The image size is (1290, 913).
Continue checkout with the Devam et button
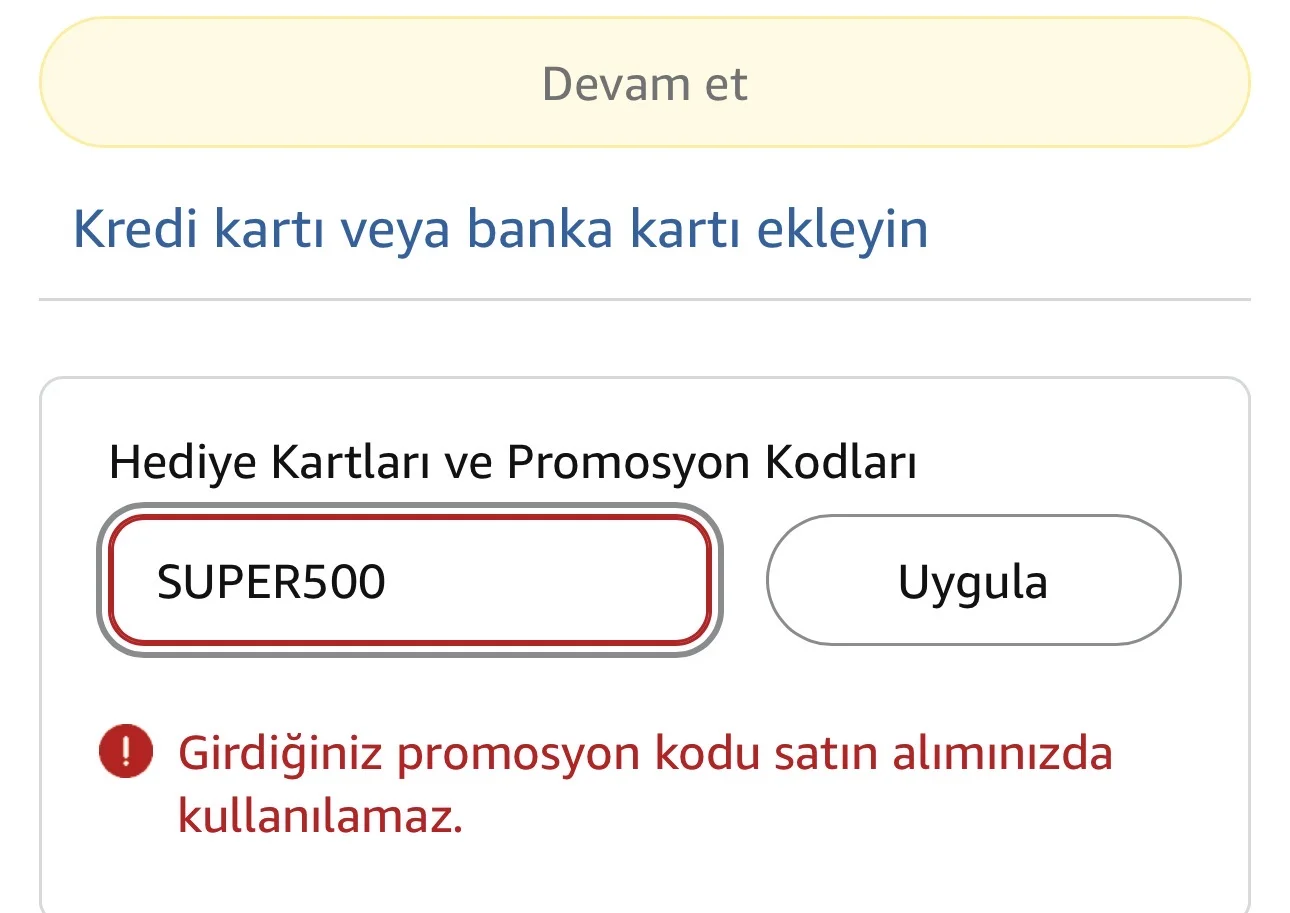pos(644,84)
